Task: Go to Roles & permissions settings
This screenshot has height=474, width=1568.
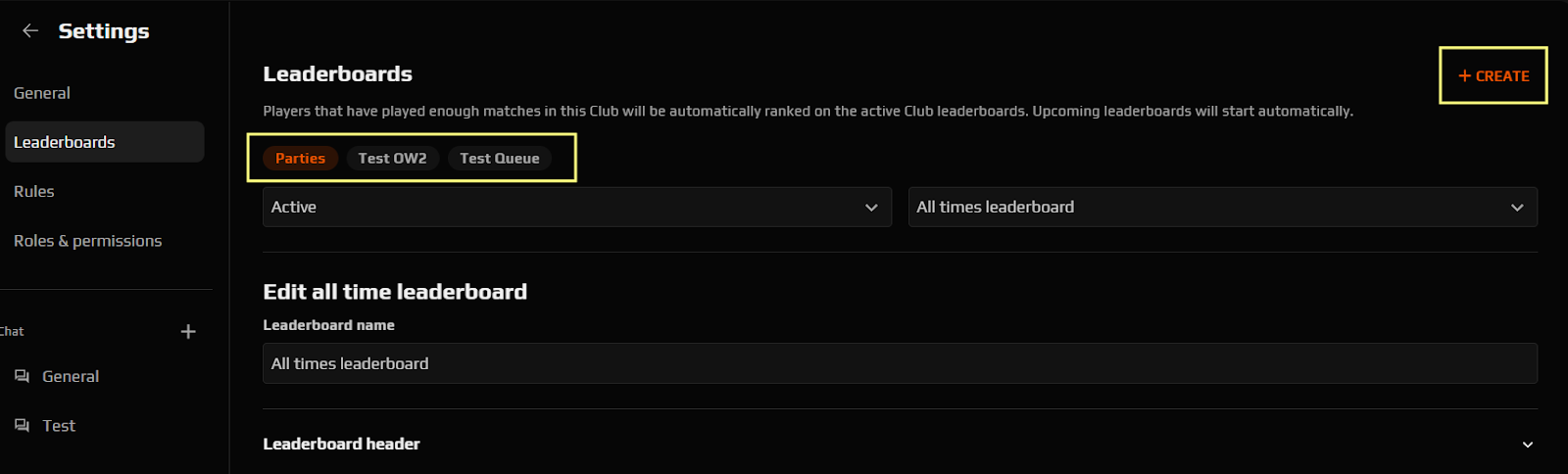Action: click(x=88, y=240)
